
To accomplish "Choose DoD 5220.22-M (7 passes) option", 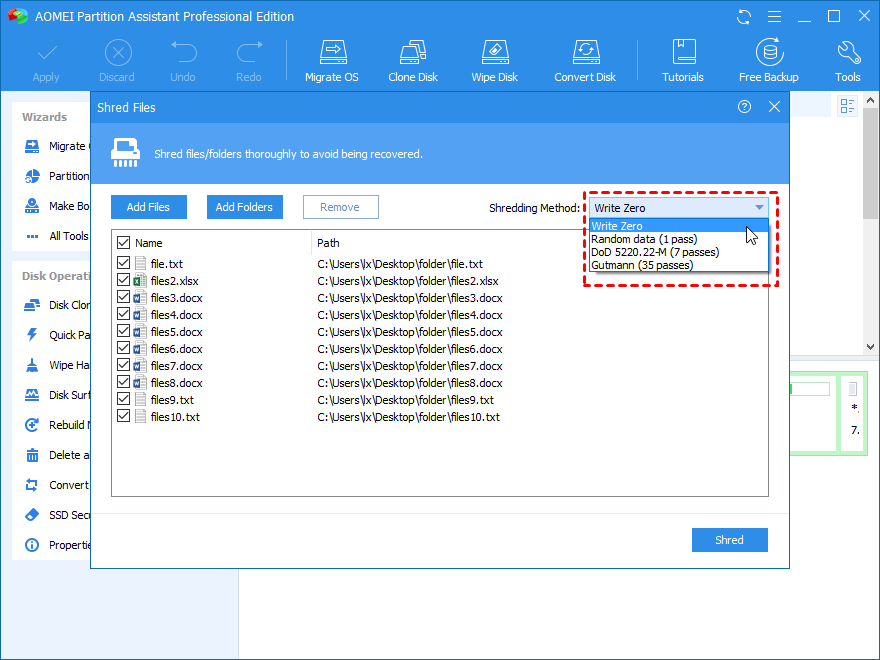I will point(679,252).
